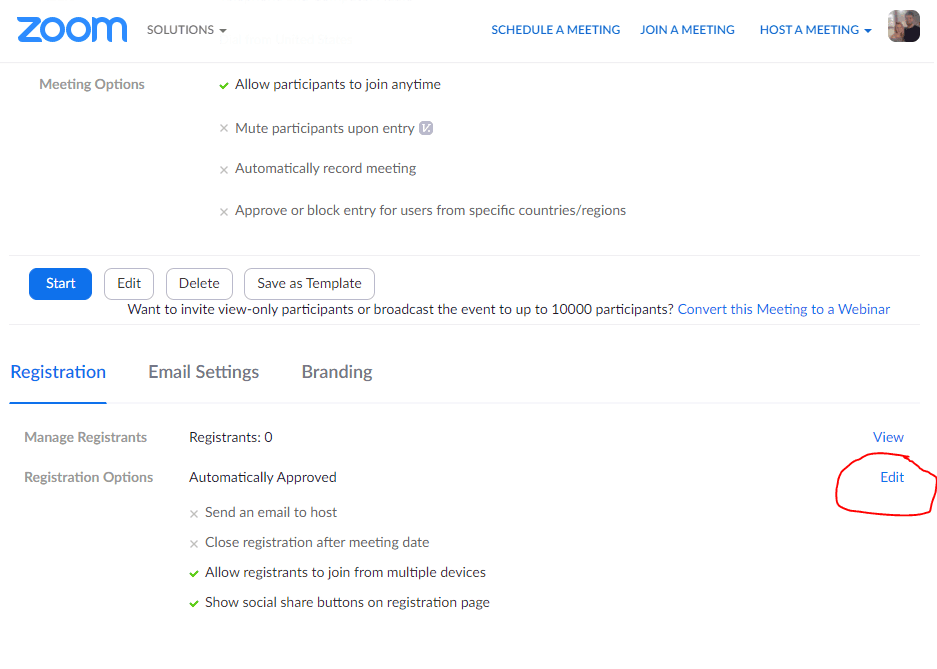The height and width of the screenshot is (669, 937).
Task: Enable Send an email to host
Action: click(x=193, y=511)
